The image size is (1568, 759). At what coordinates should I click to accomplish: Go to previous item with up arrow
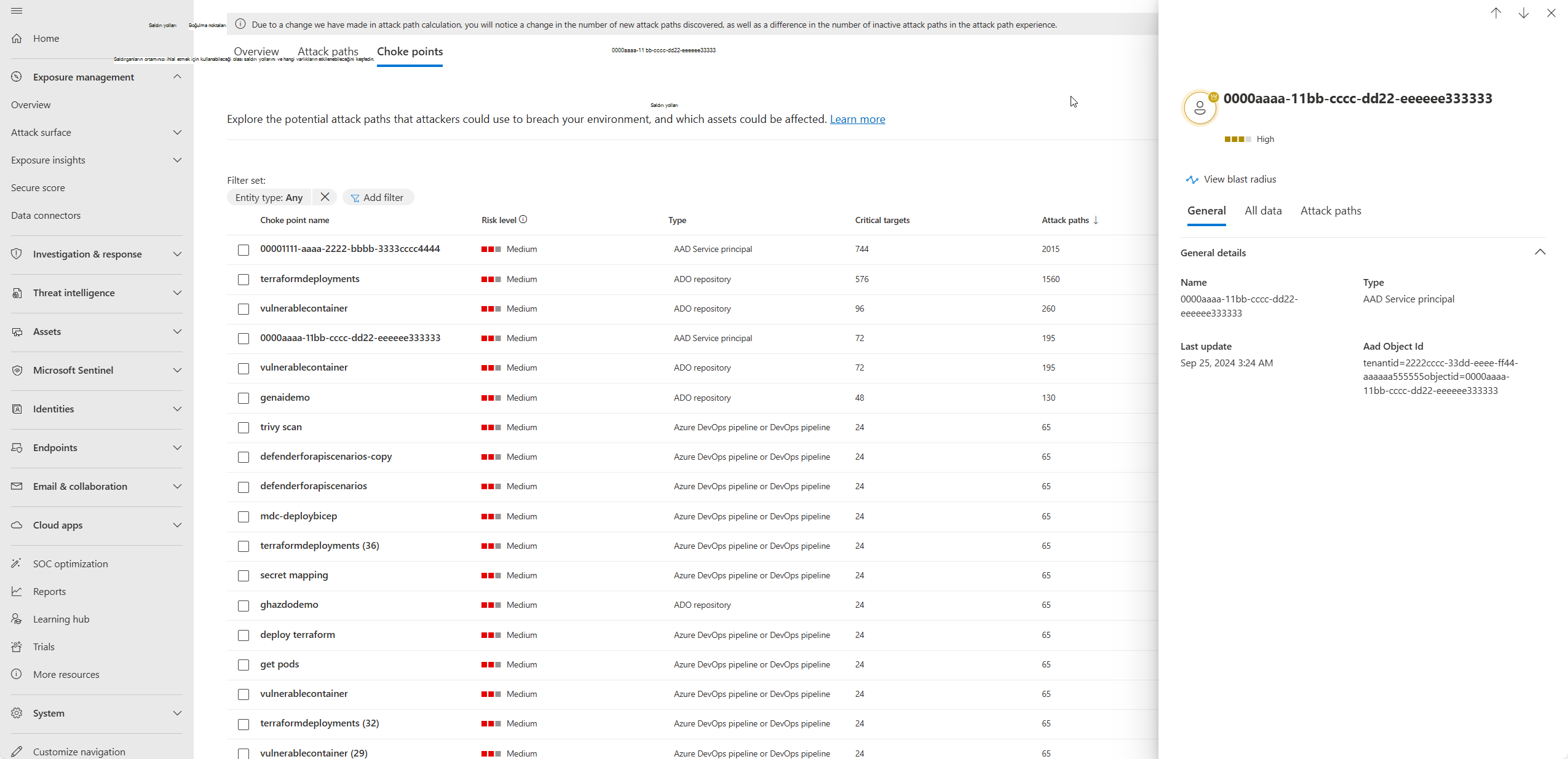[1495, 13]
